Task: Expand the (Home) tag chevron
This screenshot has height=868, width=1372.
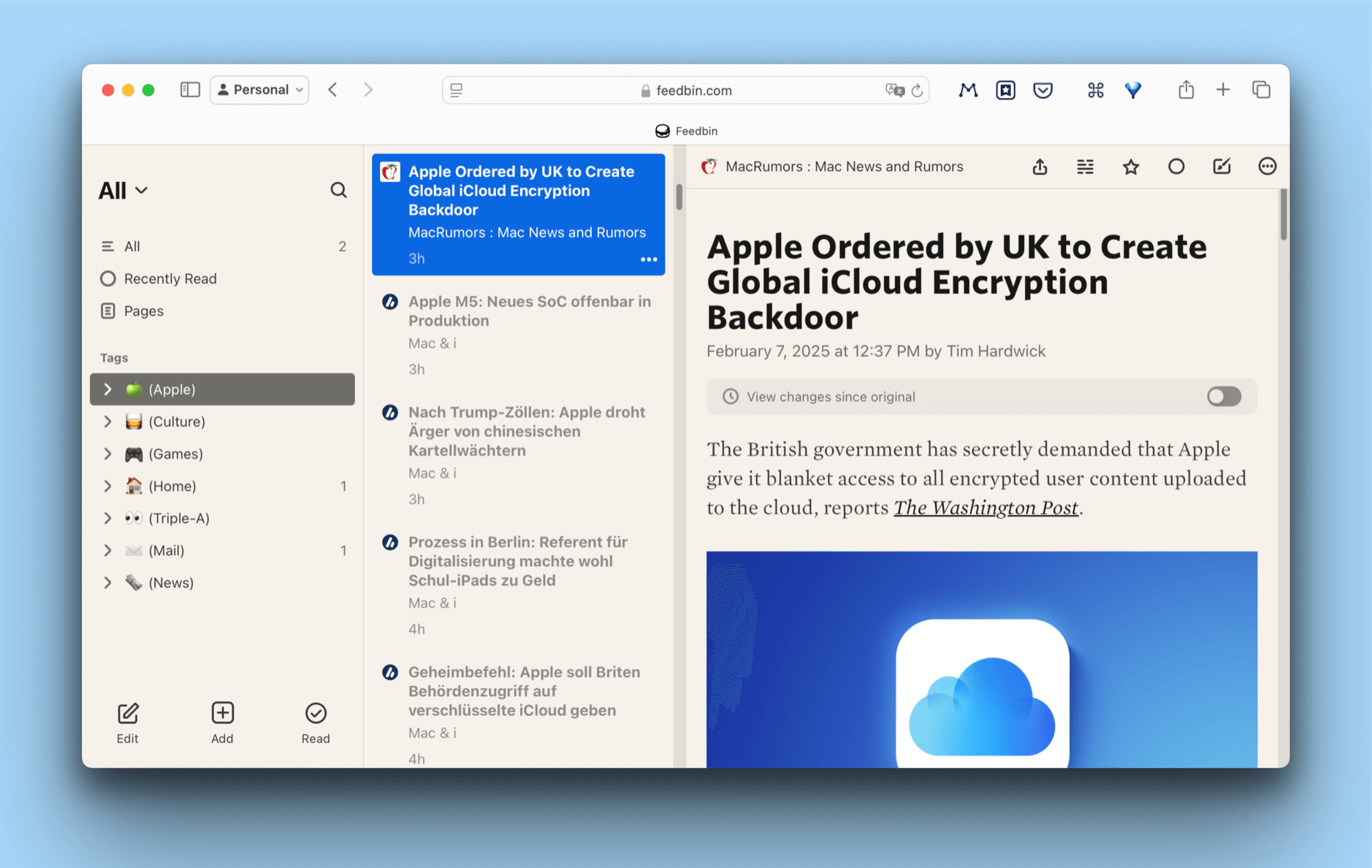Action: coord(108,486)
